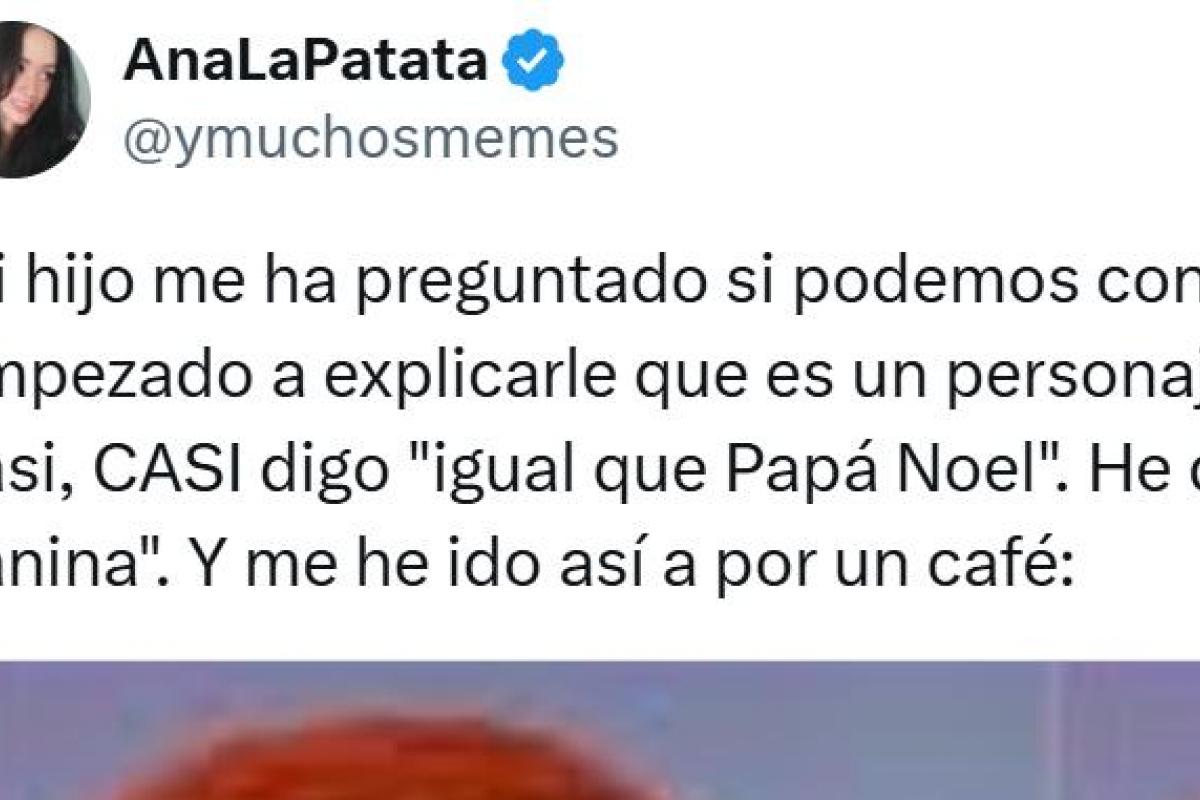Open AnaLaPatata's profile picture

44,99
